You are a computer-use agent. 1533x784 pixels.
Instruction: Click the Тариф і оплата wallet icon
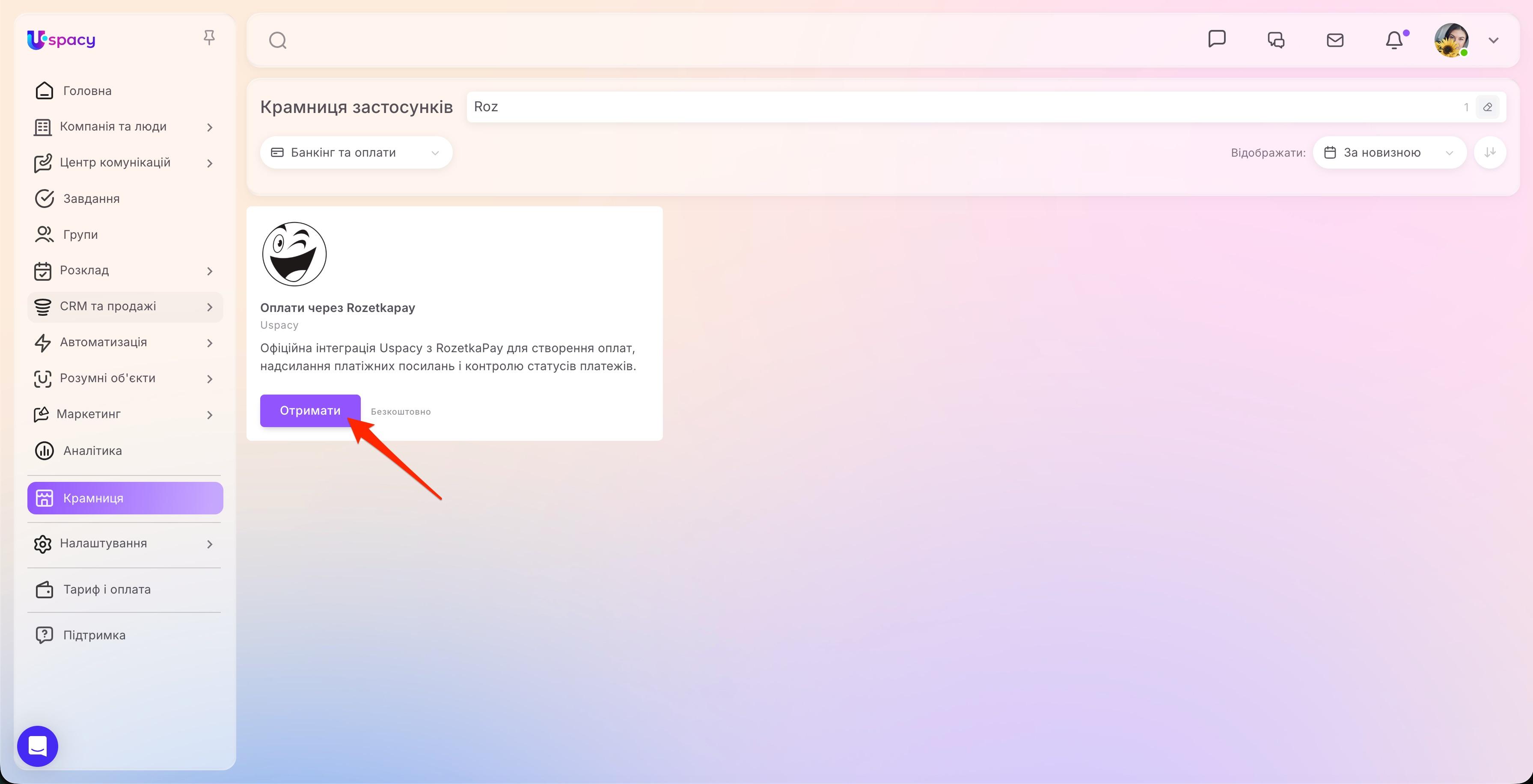point(44,589)
